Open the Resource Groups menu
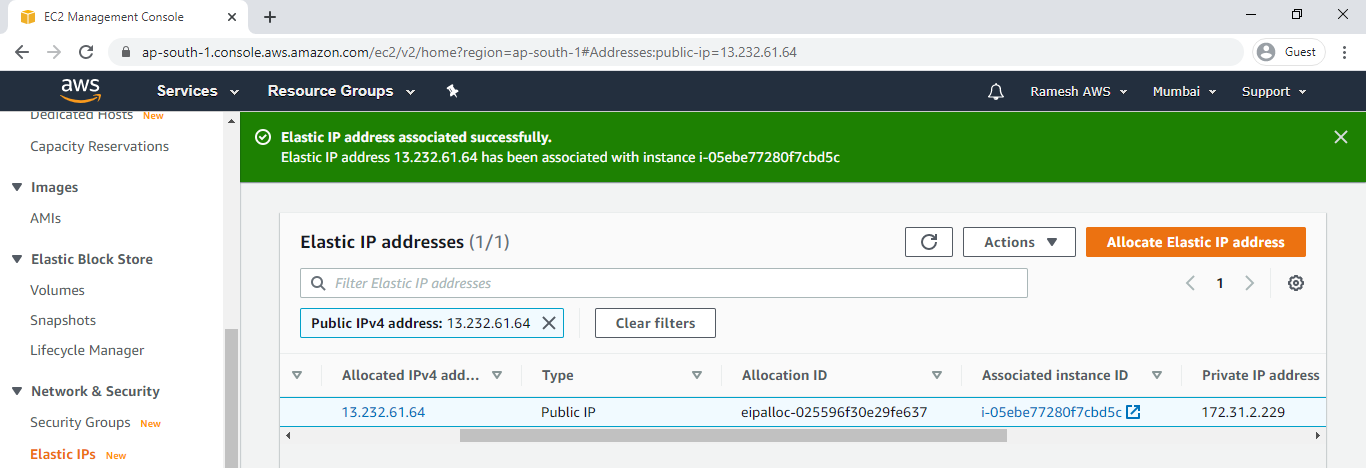 coord(341,91)
